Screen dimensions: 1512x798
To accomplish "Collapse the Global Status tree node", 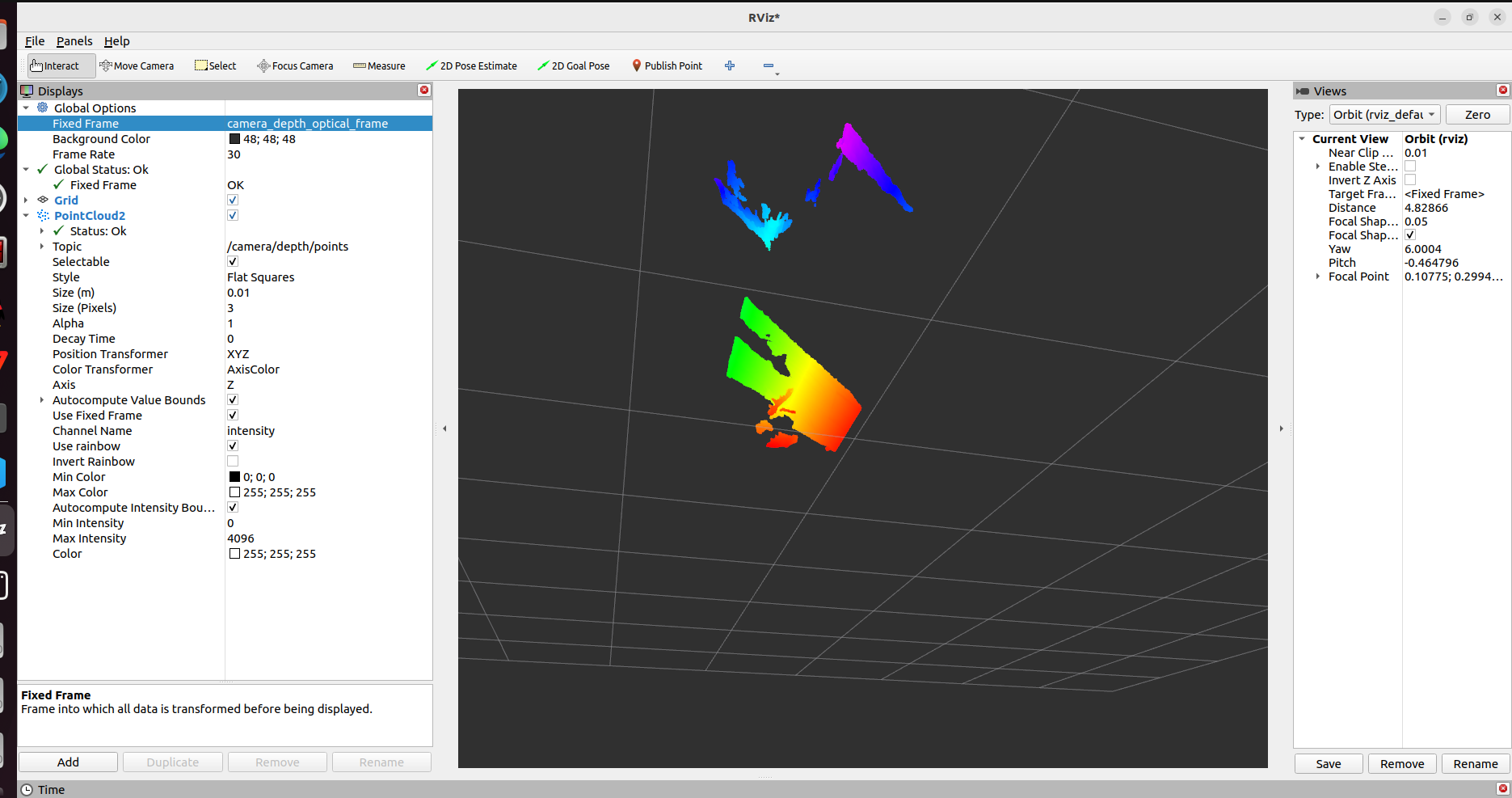I will 26,169.
